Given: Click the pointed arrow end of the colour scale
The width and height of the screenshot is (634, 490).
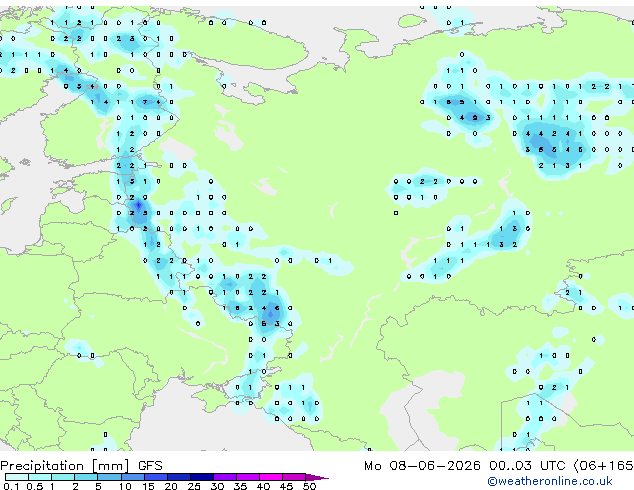Looking at the screenshot, I should pyautogui.click(x=317, y=477).
